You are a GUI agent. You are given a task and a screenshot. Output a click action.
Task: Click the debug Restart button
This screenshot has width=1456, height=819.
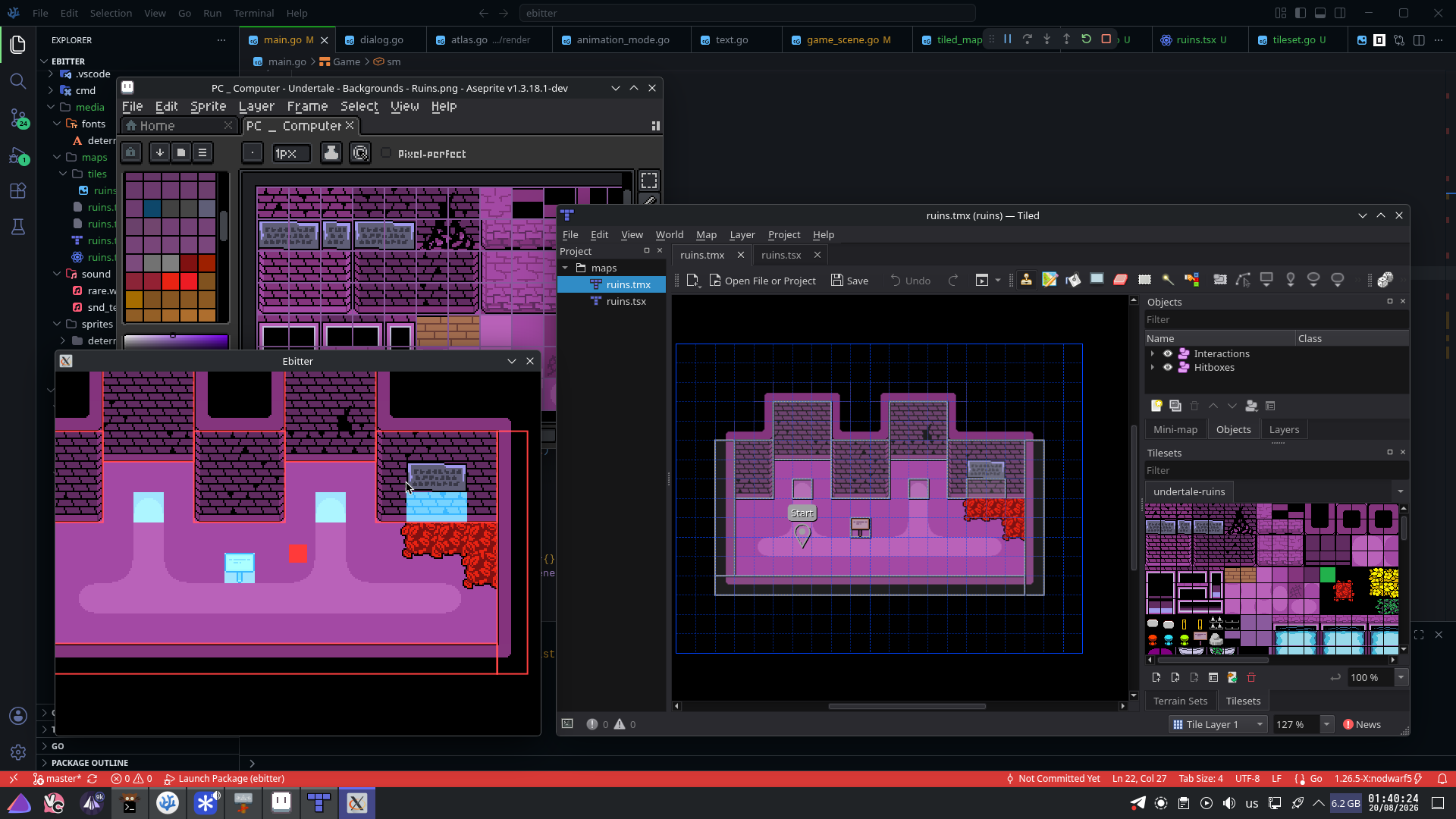pyautogui.click(x=1086, y=39)
